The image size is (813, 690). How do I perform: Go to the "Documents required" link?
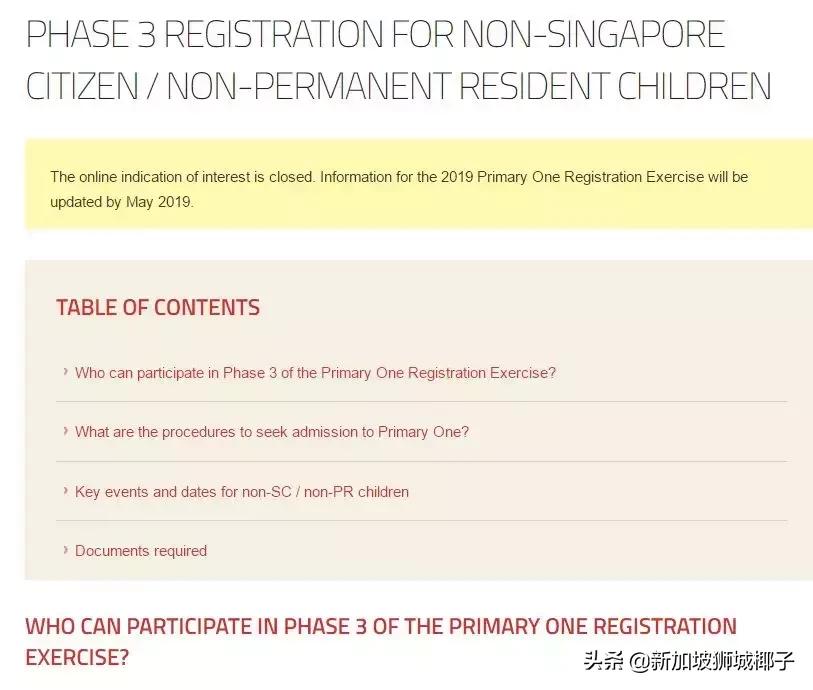click(x=141, y=551)
